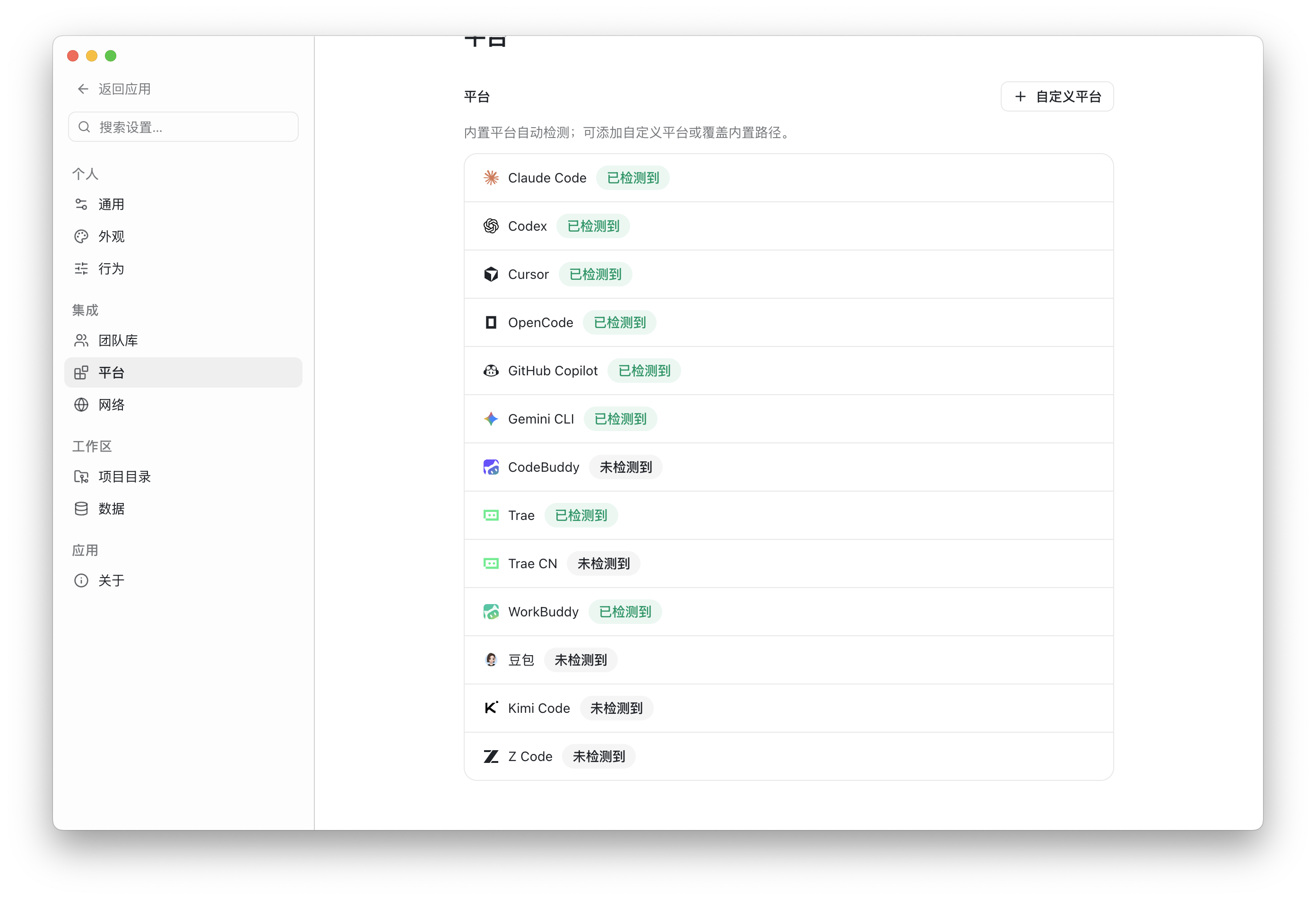The image size is (1316, 900).
Task: Select the 网络 settings section
Action: click(183, 405)
